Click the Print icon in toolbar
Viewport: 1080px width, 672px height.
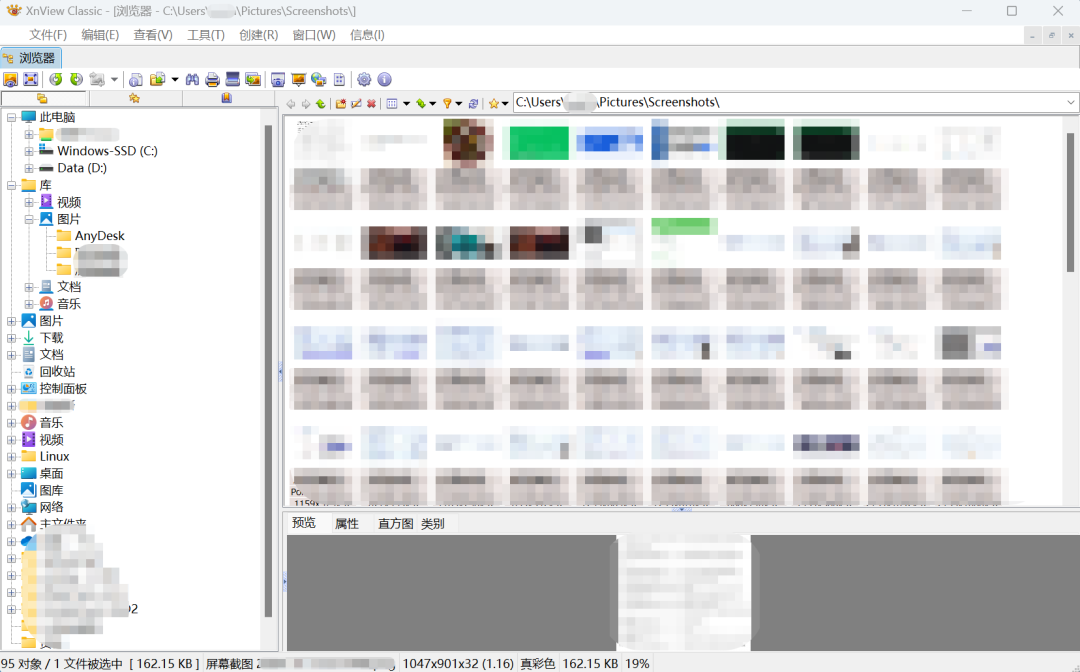click(212, 79)
